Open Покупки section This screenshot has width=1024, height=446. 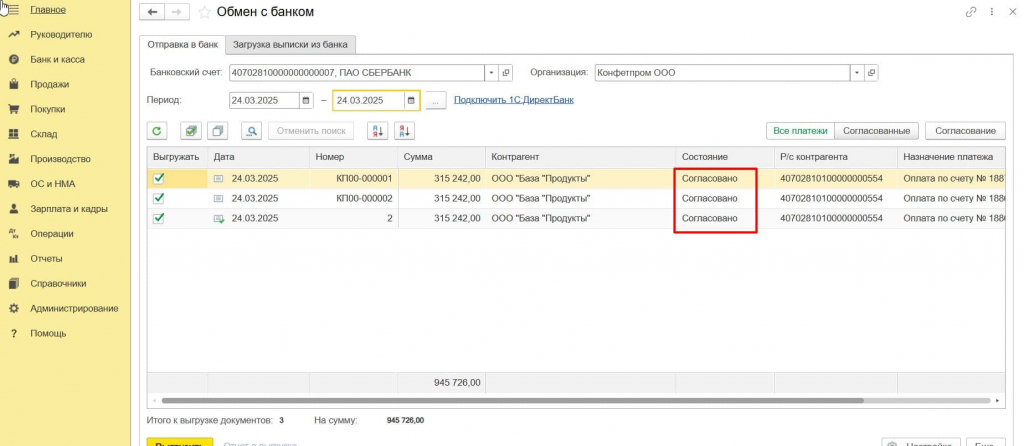(x=48, y=109)
